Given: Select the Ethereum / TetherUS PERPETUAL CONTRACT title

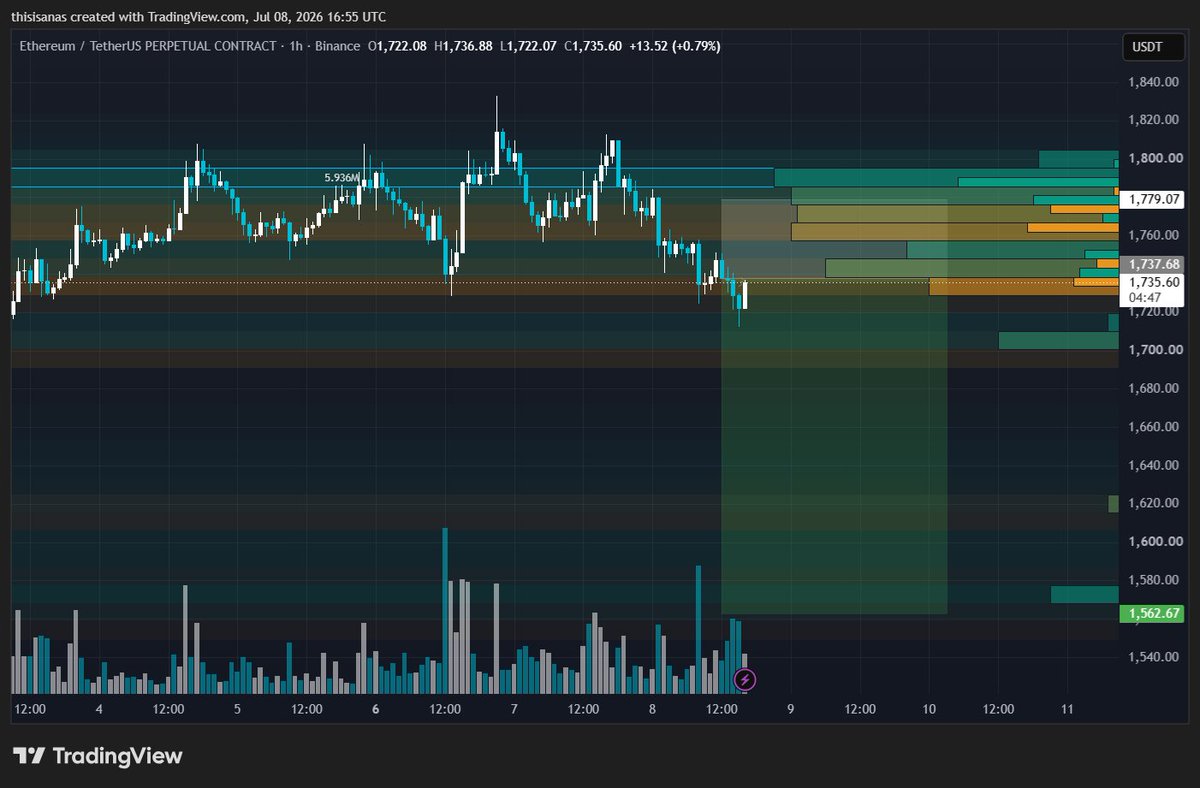Looking at the screenshot, I should [x=146, y=46].
